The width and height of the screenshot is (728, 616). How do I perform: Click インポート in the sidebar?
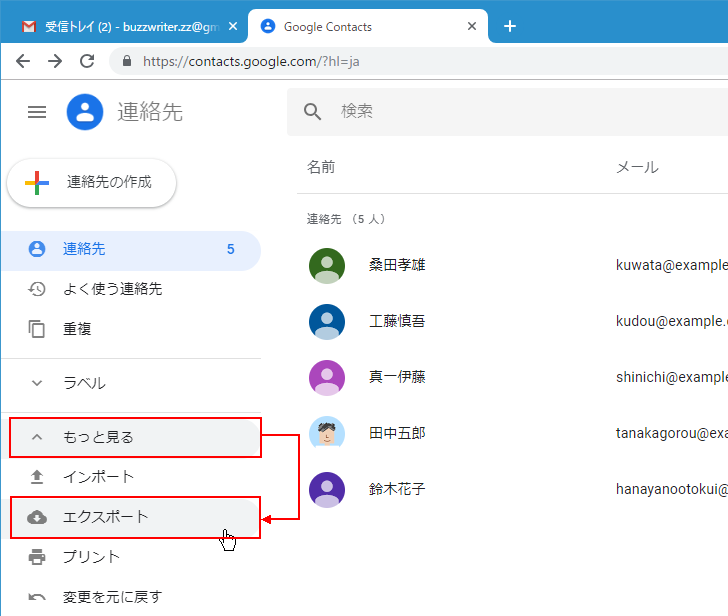coord(131,477)
